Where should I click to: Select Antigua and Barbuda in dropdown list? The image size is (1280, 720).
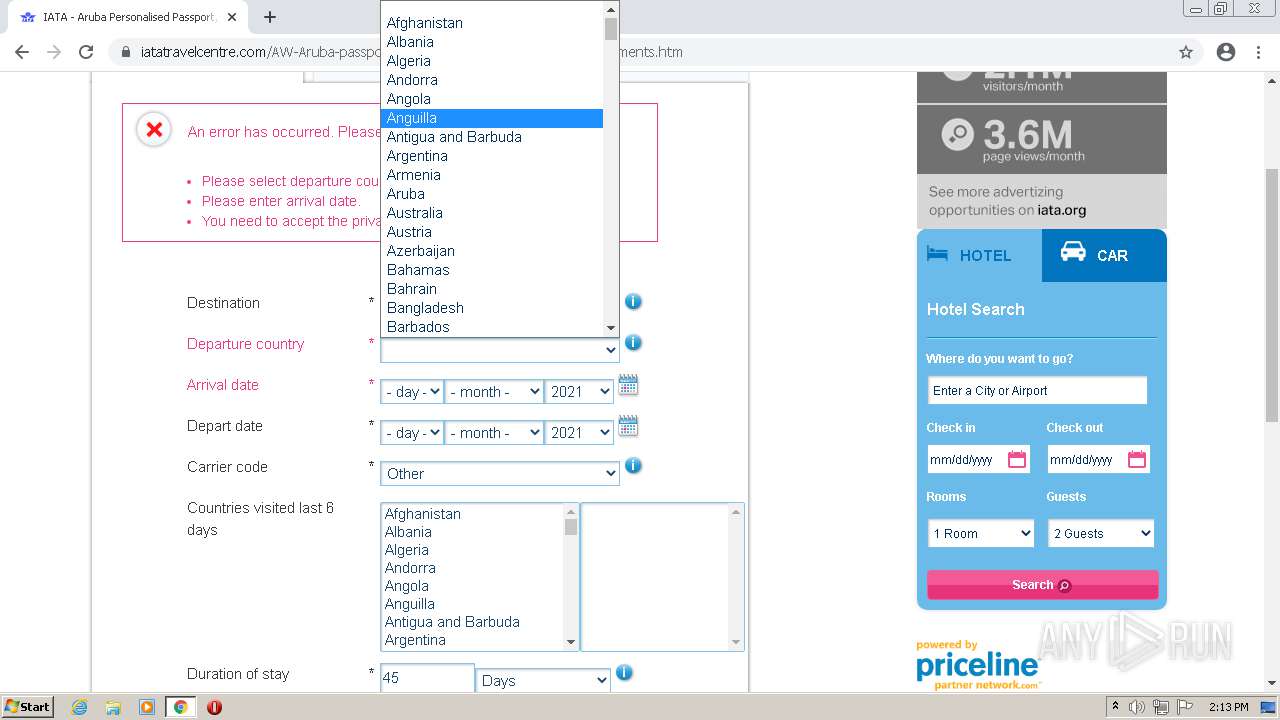click(492, 137)
